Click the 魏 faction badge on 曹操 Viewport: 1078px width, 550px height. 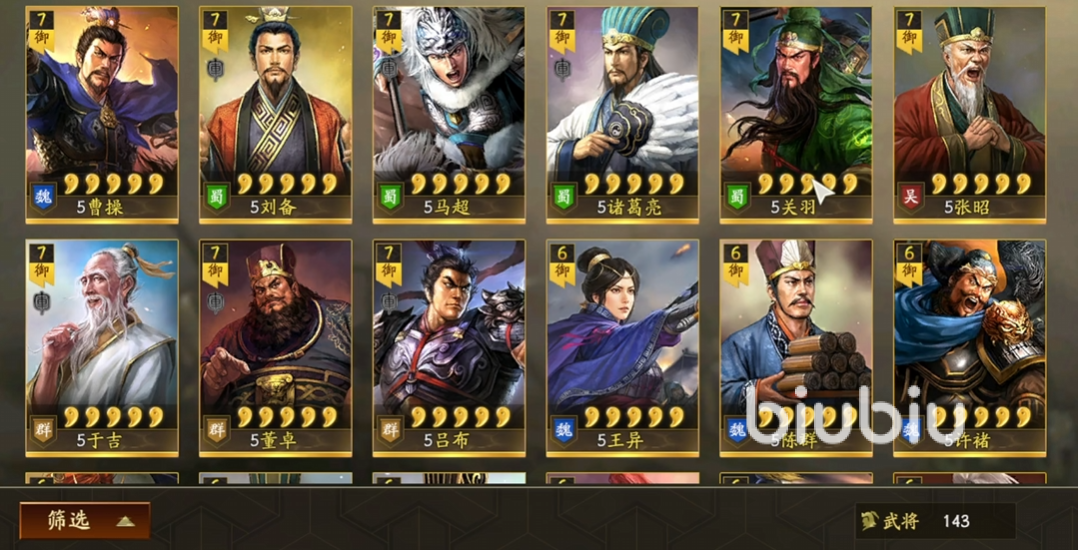point(43,197)
